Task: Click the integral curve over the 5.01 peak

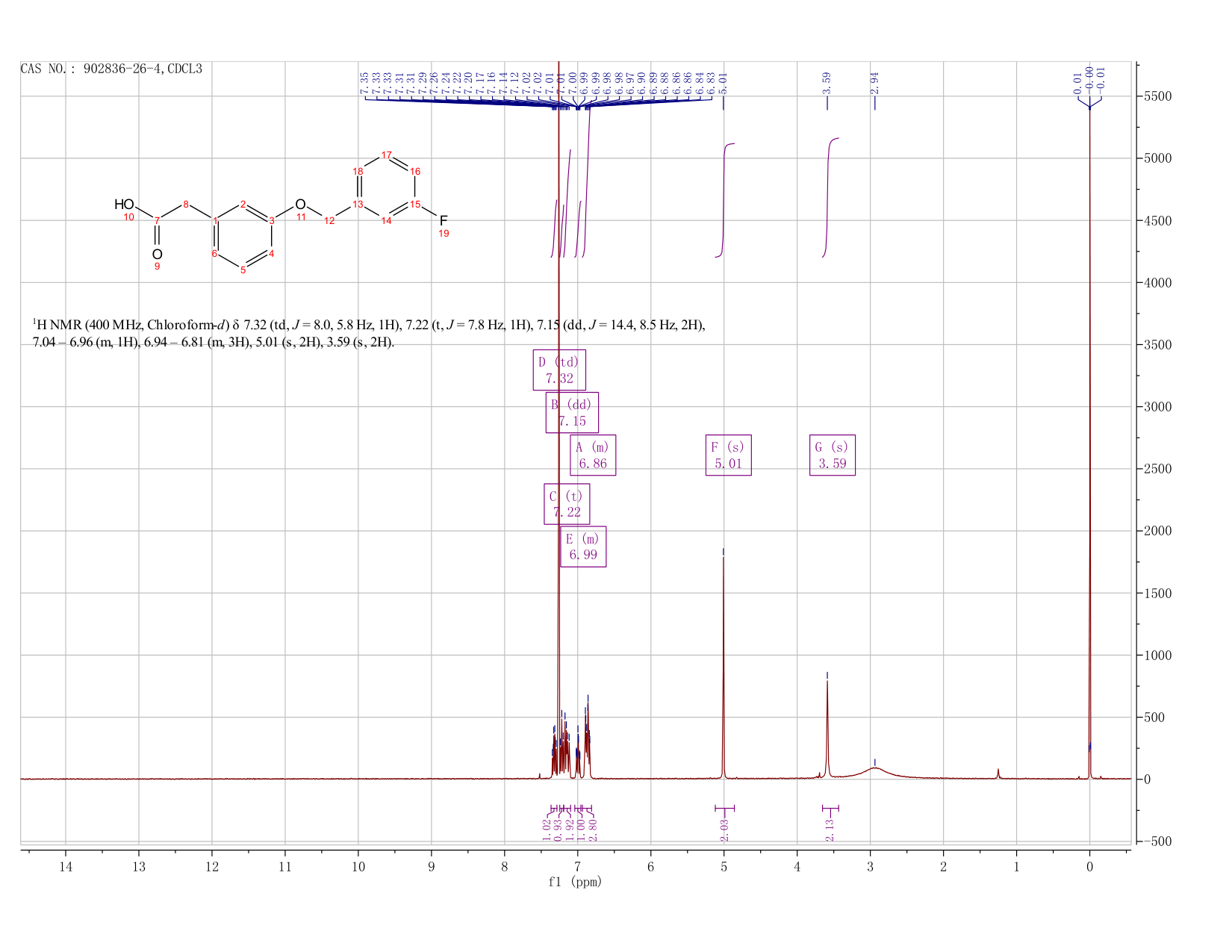Action: pos(724,199)
